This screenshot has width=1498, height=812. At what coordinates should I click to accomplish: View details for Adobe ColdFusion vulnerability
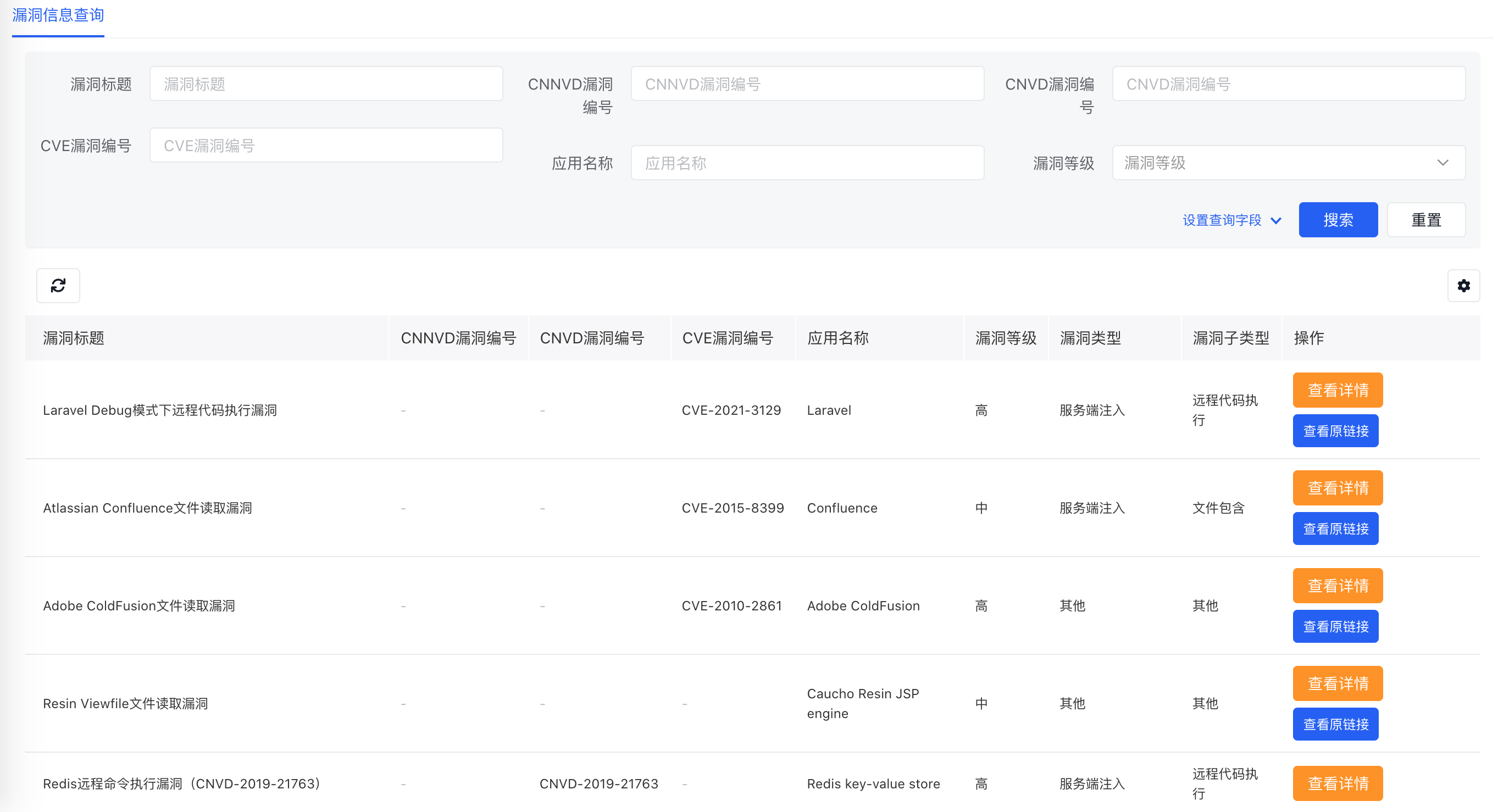pyautogui.click(x=1338, y=585)
